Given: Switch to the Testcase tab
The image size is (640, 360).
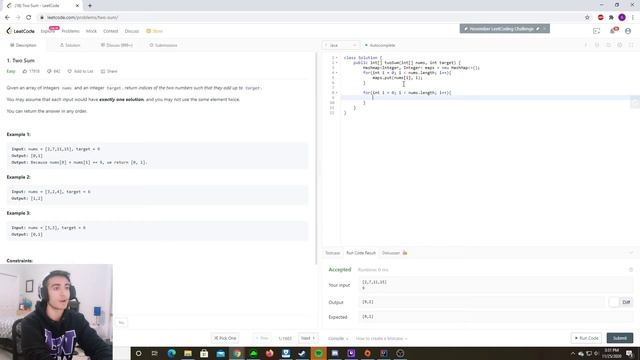Looking at the screenshot, I should [x=333, y=253].
